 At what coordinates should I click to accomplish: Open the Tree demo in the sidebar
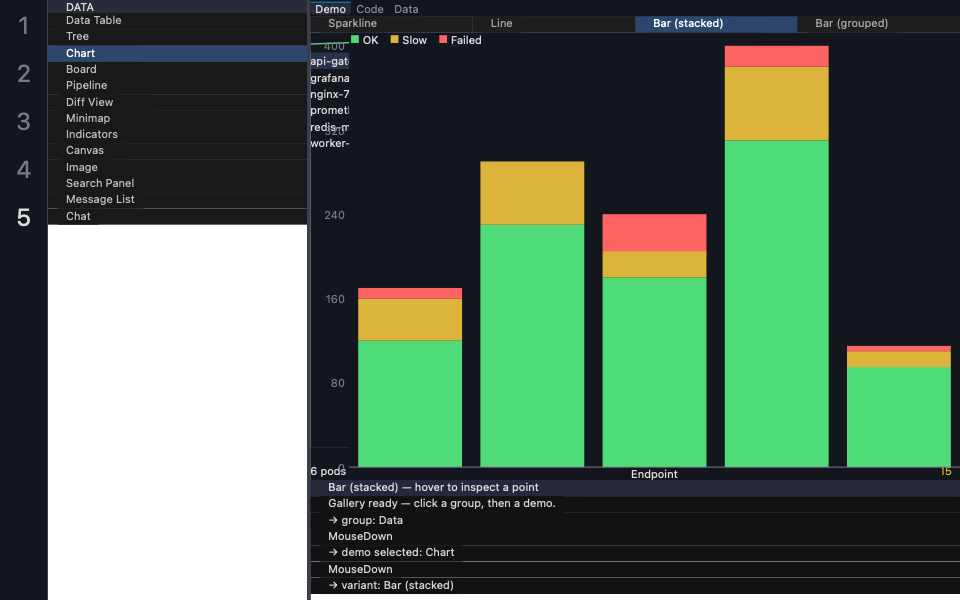[x=178, y=37]
